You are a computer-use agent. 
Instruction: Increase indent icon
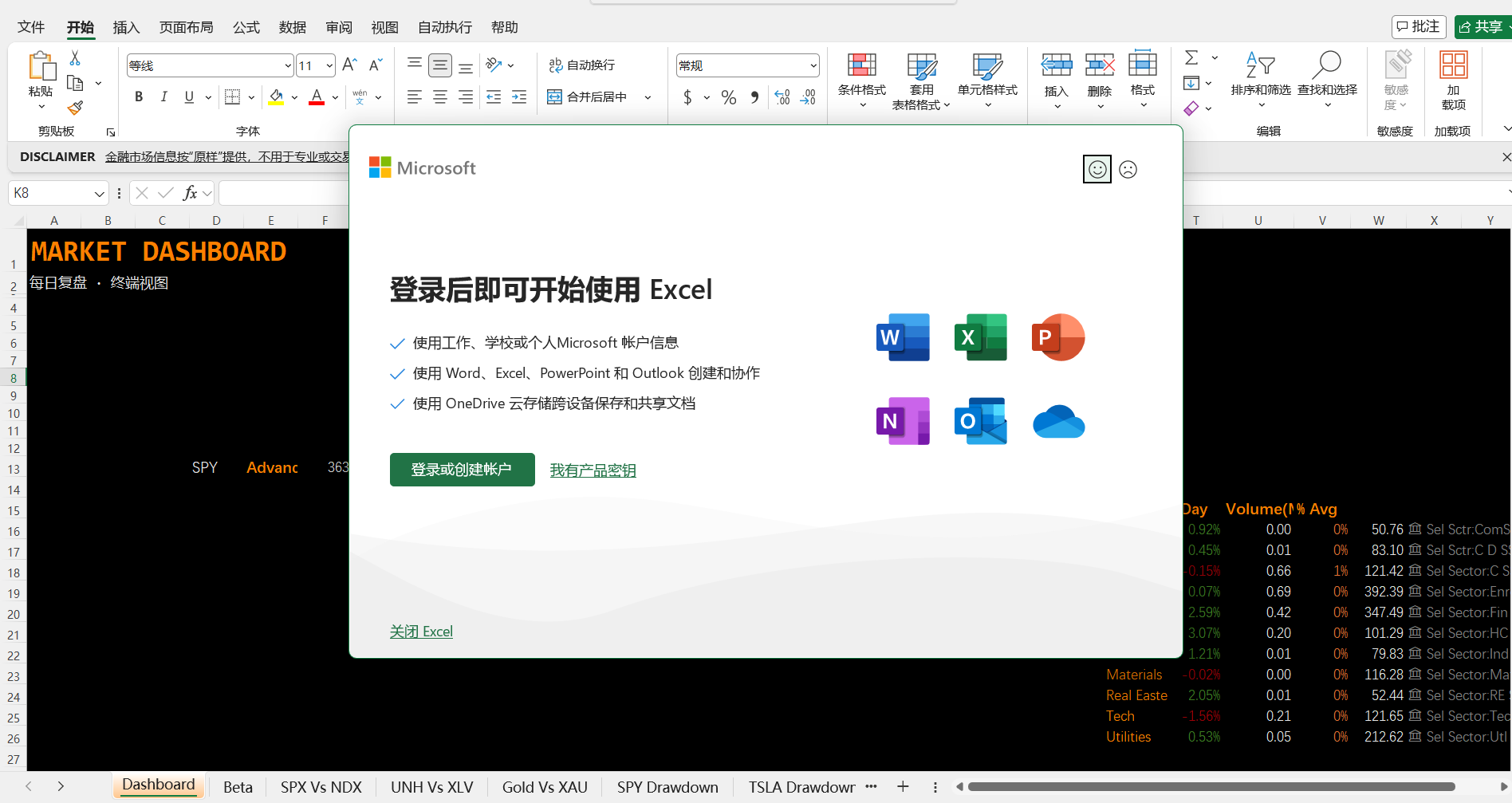click(519, 97)
